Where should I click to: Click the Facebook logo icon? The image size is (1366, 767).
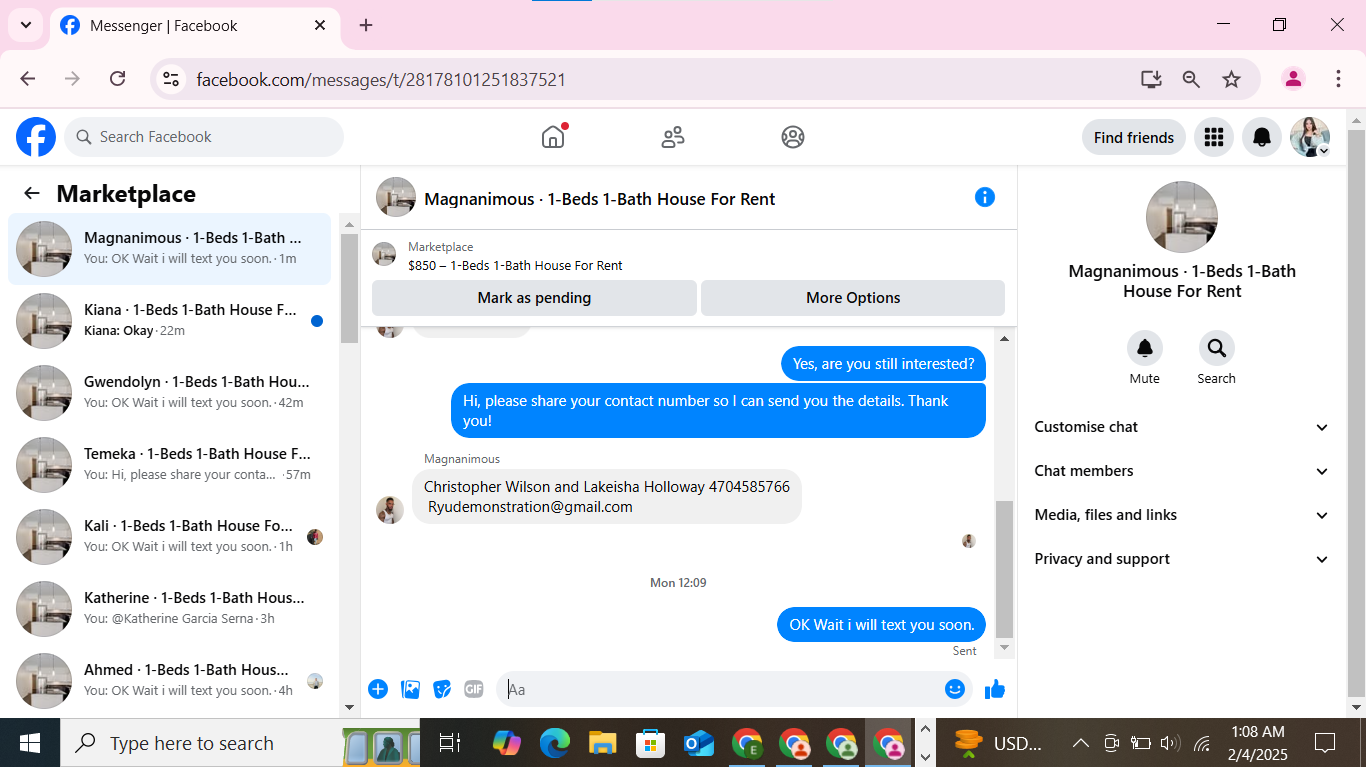click(x=36, y=137)
